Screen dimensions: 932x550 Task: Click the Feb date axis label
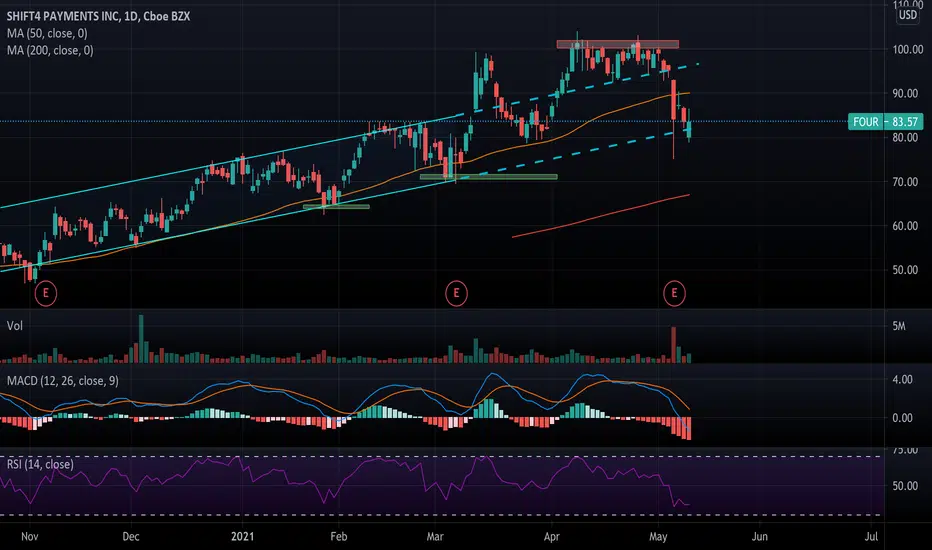(338, 536)
